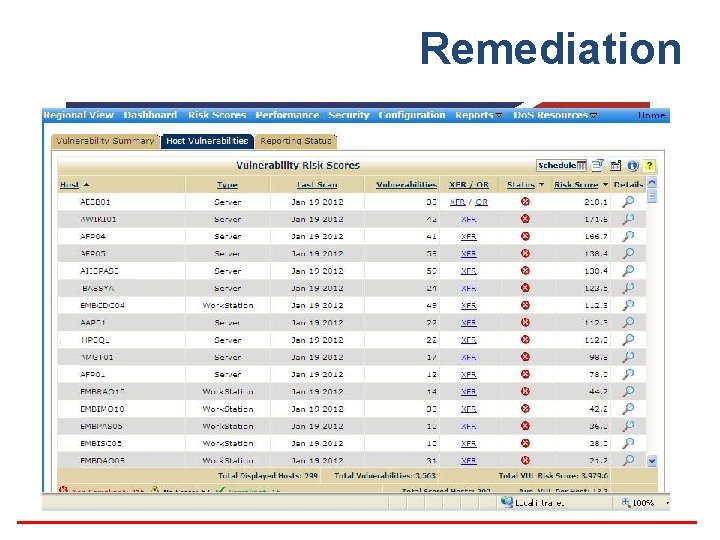Click host name EMBISC05
Image resolution: width=720 pixels, height=540 pixels.
tap(101, 444)
